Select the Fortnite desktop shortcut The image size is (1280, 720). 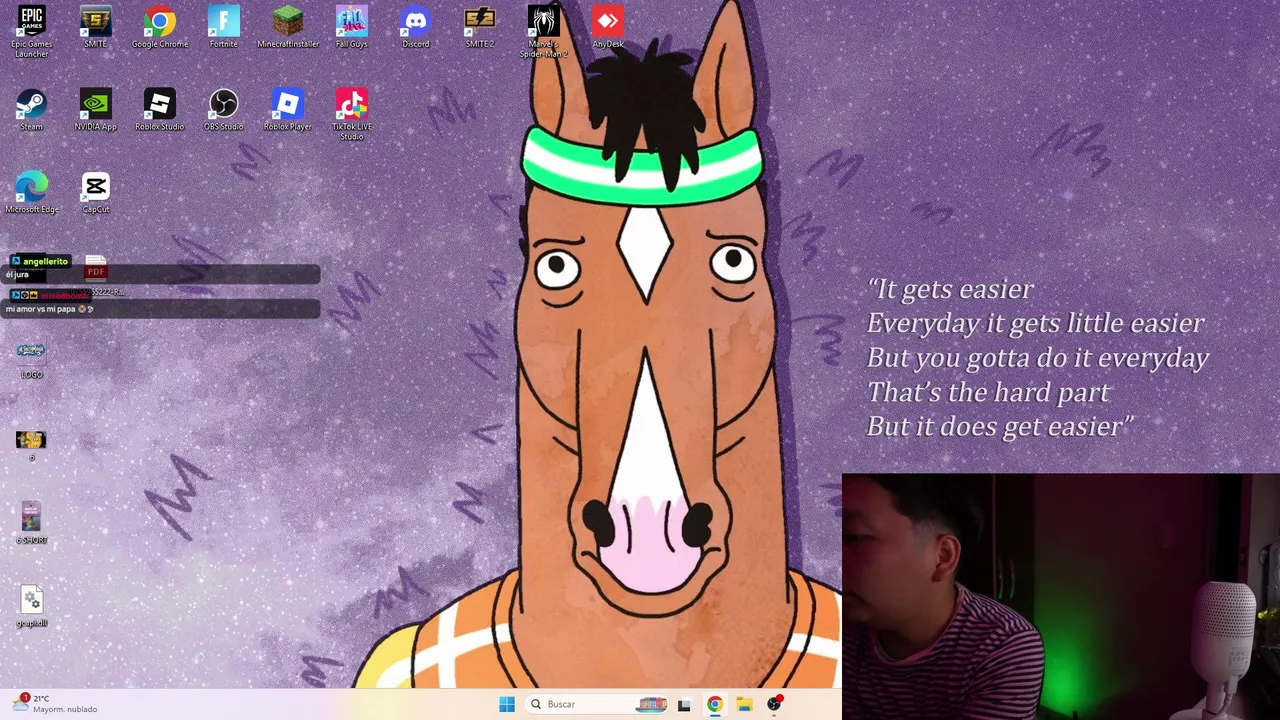click(x=224, y=27)
